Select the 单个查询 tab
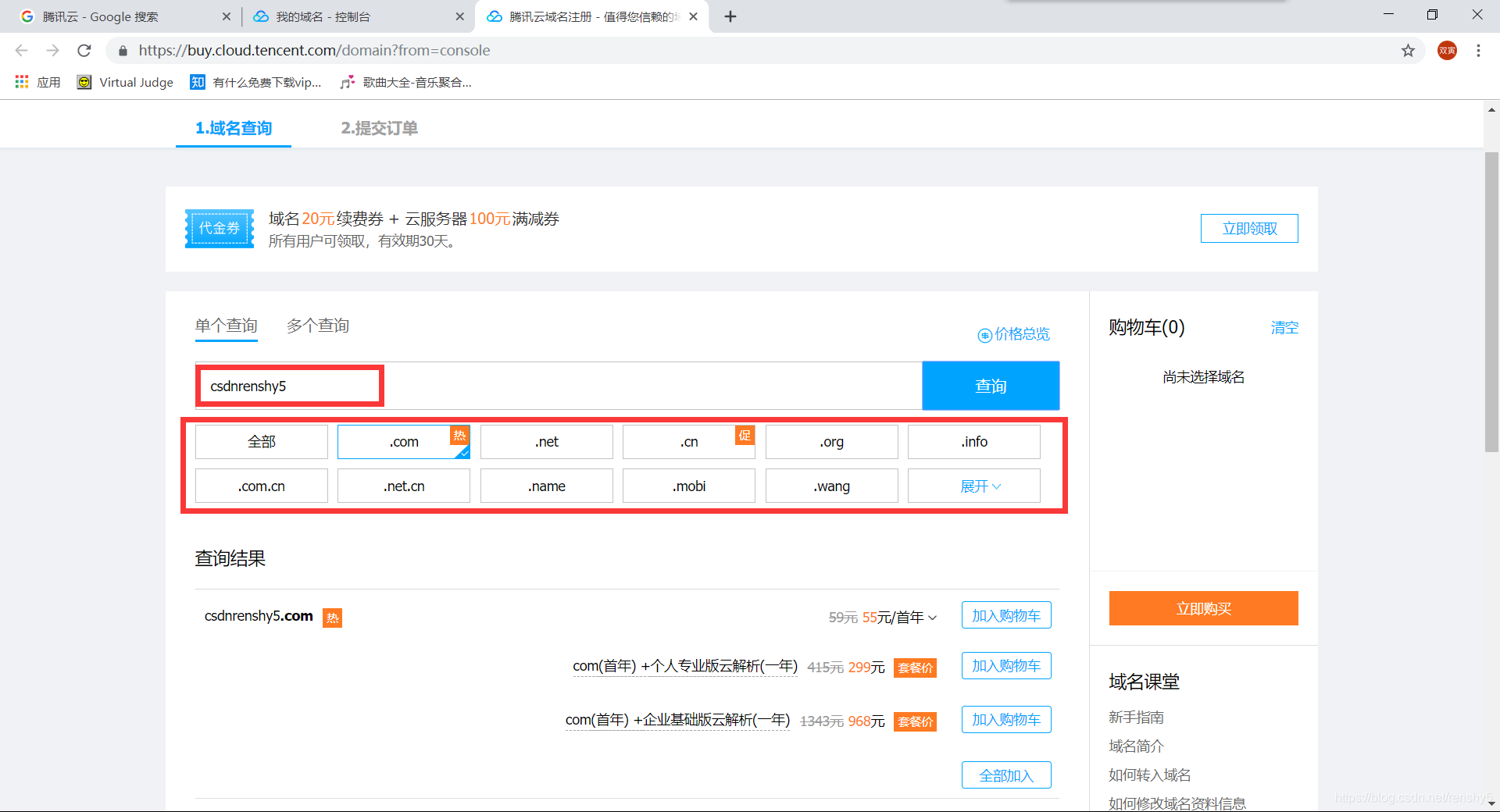 tap(227, 326)
